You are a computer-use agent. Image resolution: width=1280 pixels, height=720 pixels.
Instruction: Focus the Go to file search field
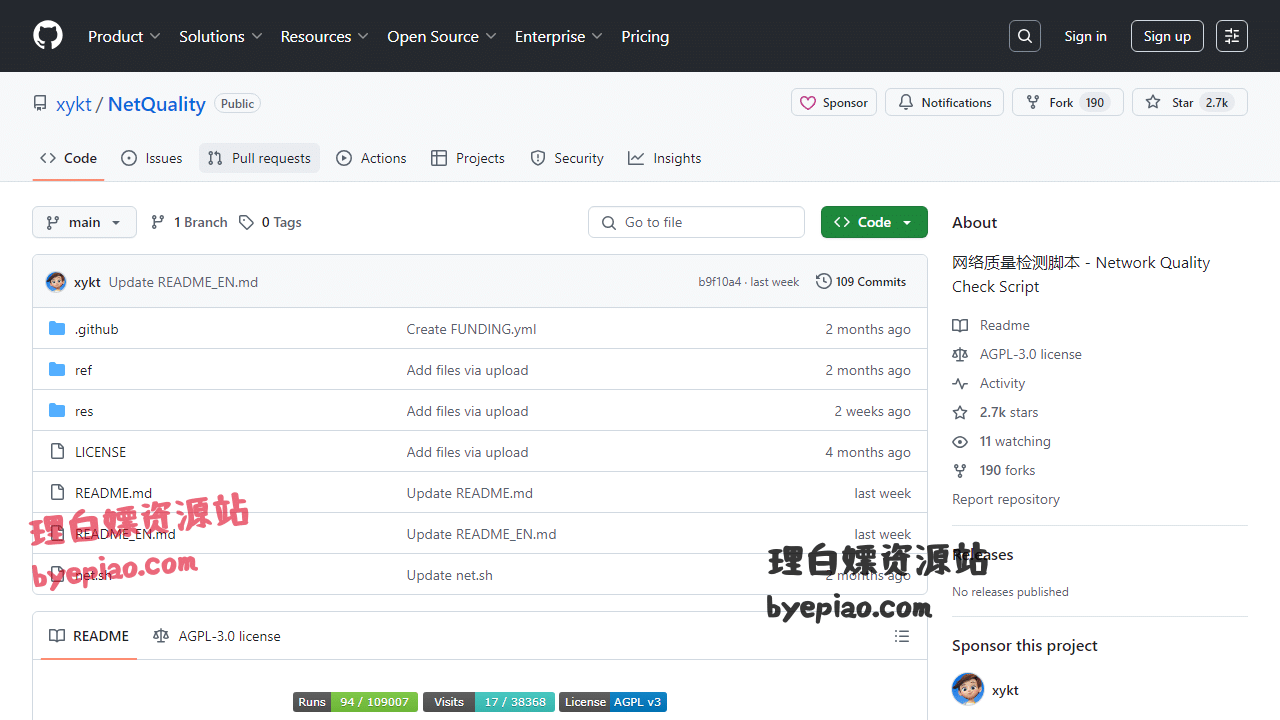pos(696,222)
